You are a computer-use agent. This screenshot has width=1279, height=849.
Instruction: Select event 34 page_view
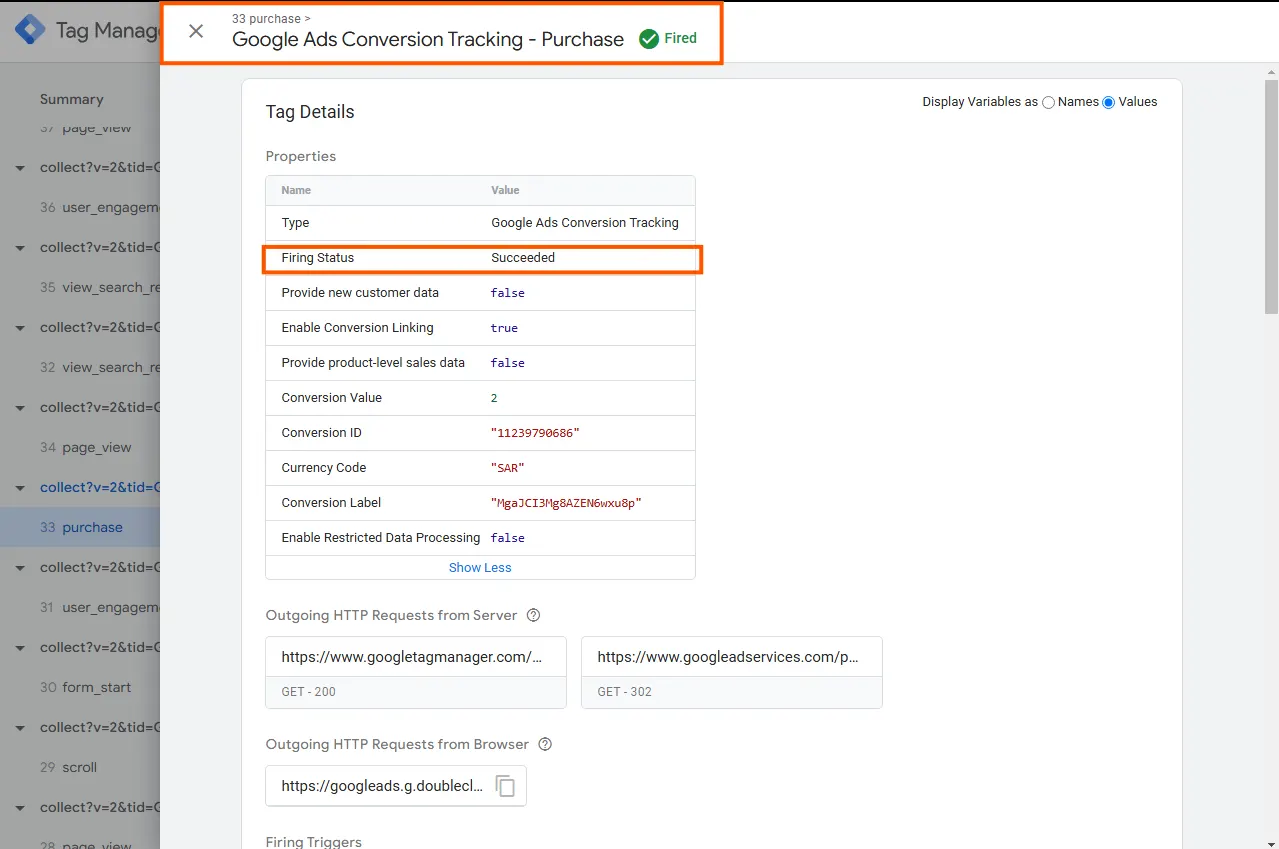(80, 447)
